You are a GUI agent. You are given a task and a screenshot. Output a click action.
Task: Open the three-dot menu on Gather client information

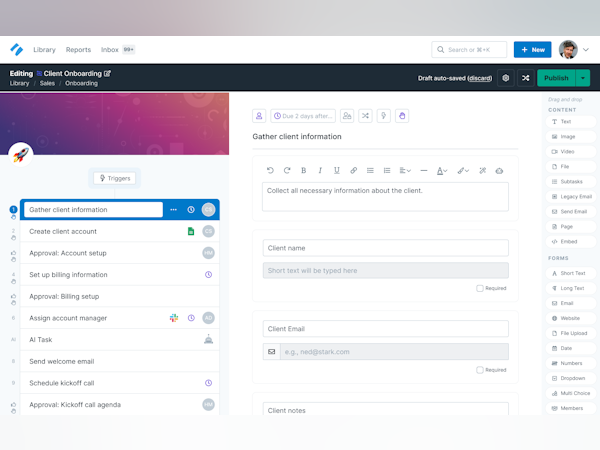[x=173, y=209]
